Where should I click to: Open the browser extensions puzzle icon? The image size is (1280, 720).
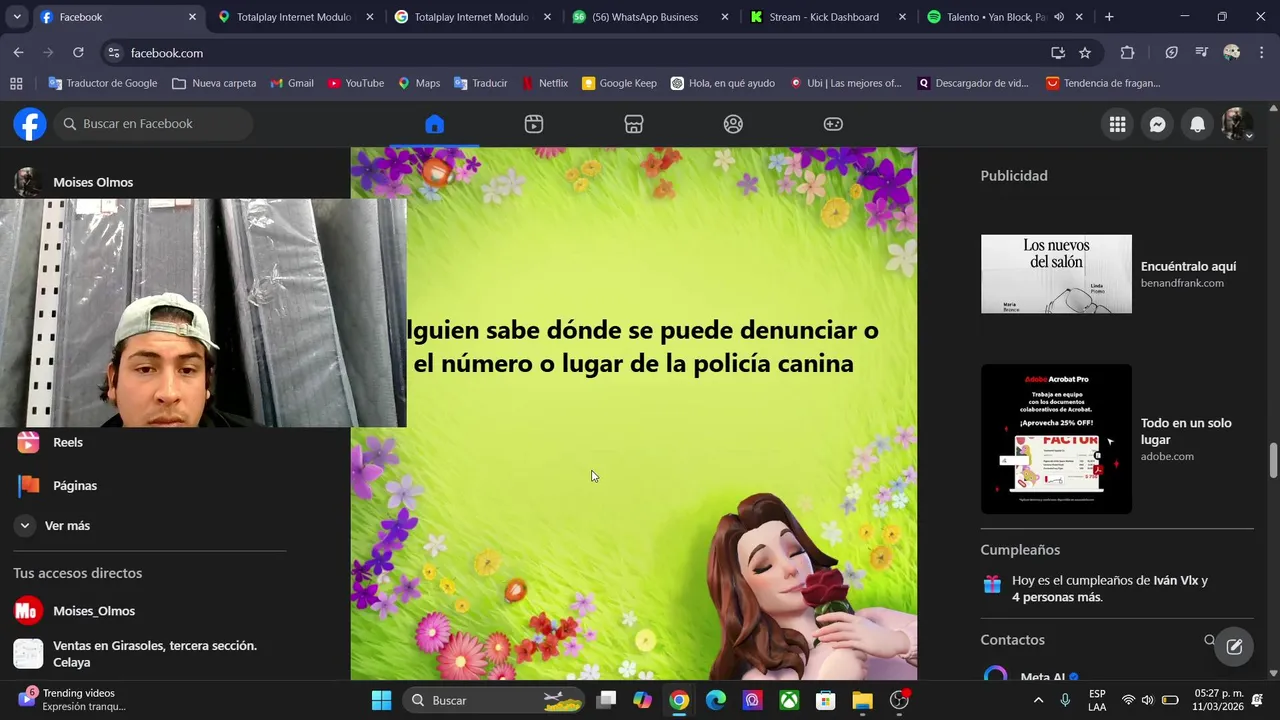[1128, 53]
